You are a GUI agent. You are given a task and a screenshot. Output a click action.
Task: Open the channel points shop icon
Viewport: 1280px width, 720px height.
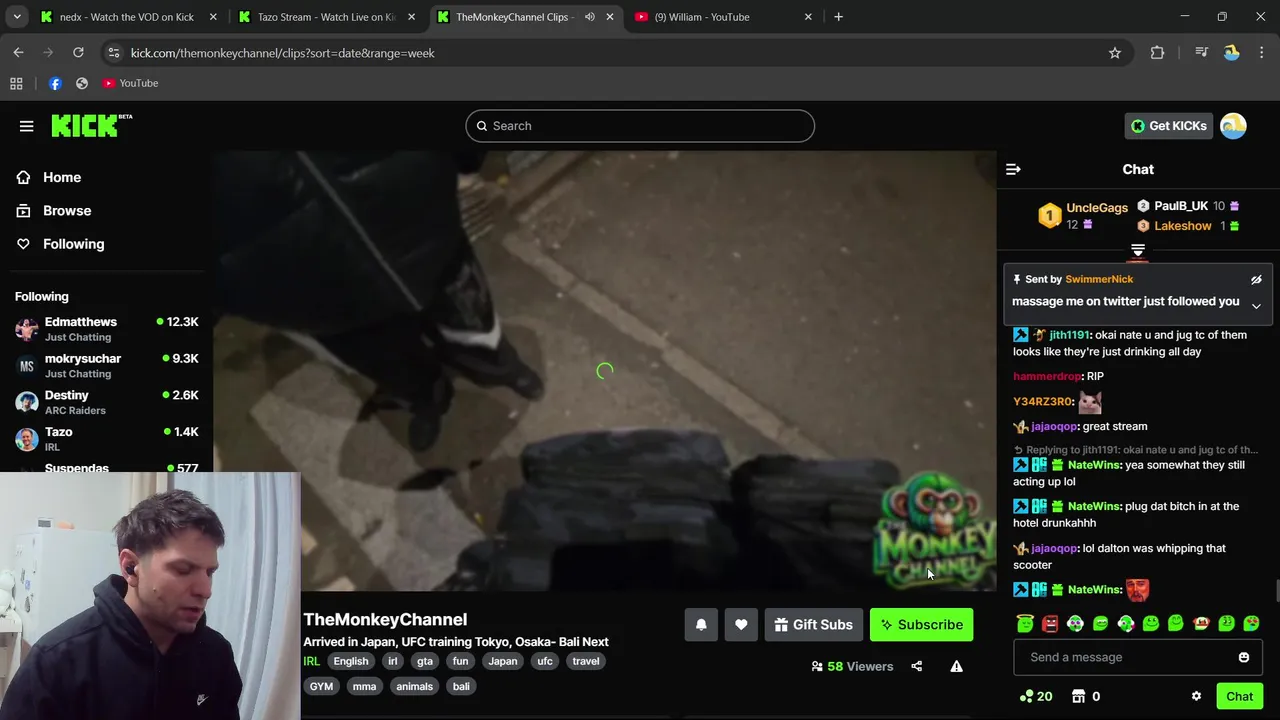click(1078, 696)
